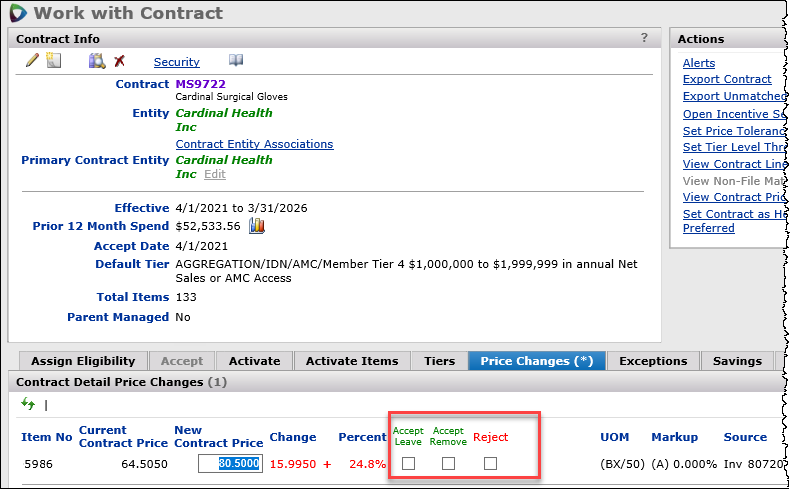This screenshot has width=791, height=490.
Task: Check Reject checkbox for item 5986
Action: [490, 463]
